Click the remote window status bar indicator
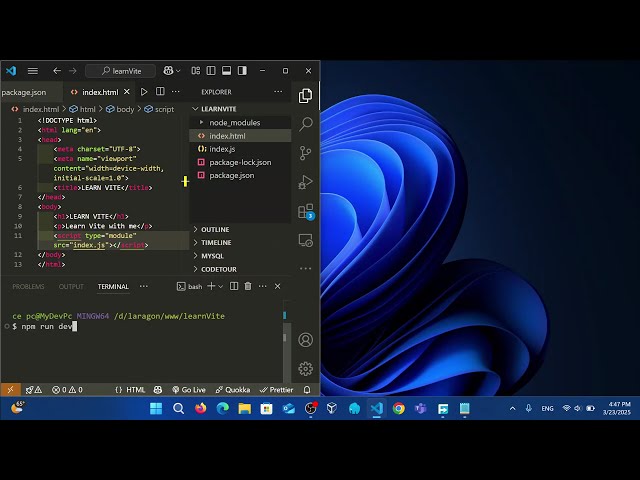The height and width of the screenshot is (480, 640). 11,390
